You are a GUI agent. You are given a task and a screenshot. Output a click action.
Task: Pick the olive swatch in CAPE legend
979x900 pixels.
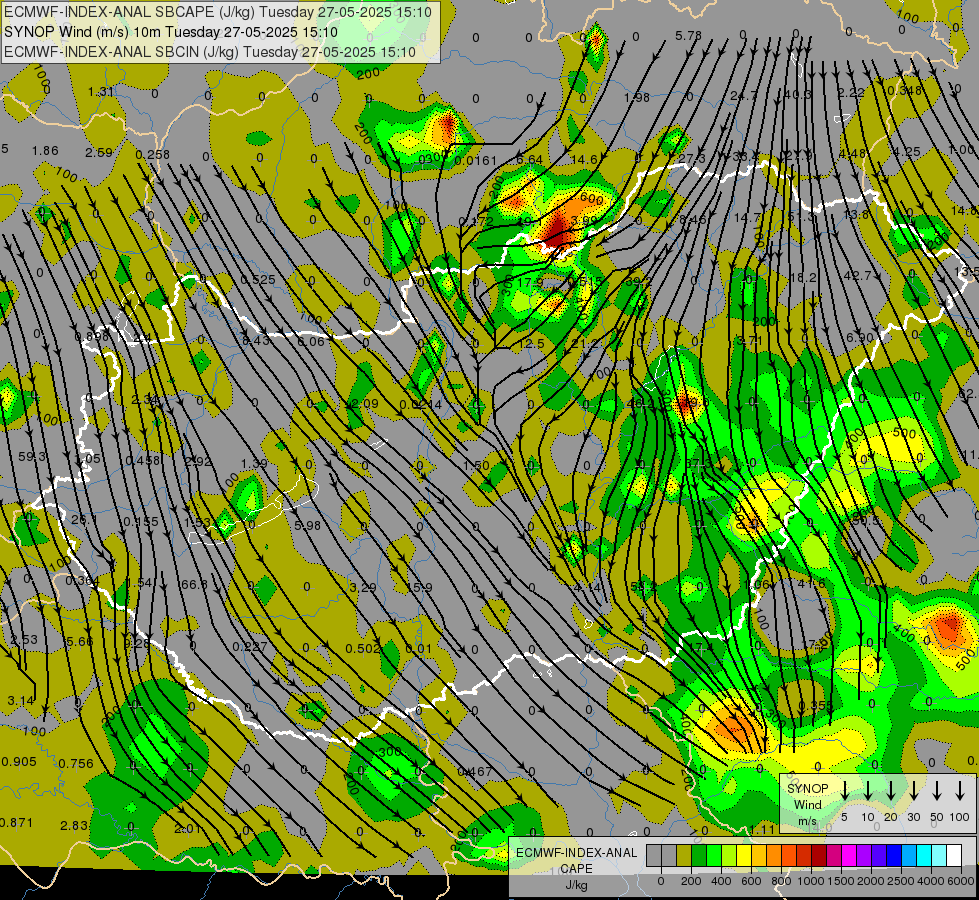pyautogui.click(x=684, y=855)
